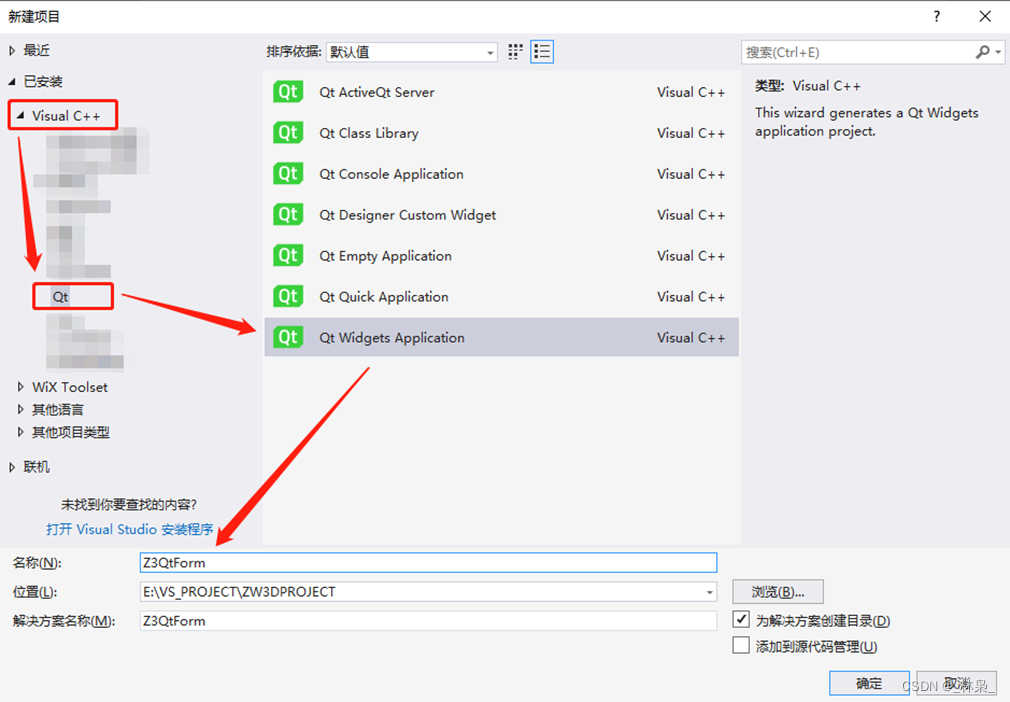Expand the WiX Toolset node
The image size is (1010, 702).
pyautogui.click(x=21, y=387)
